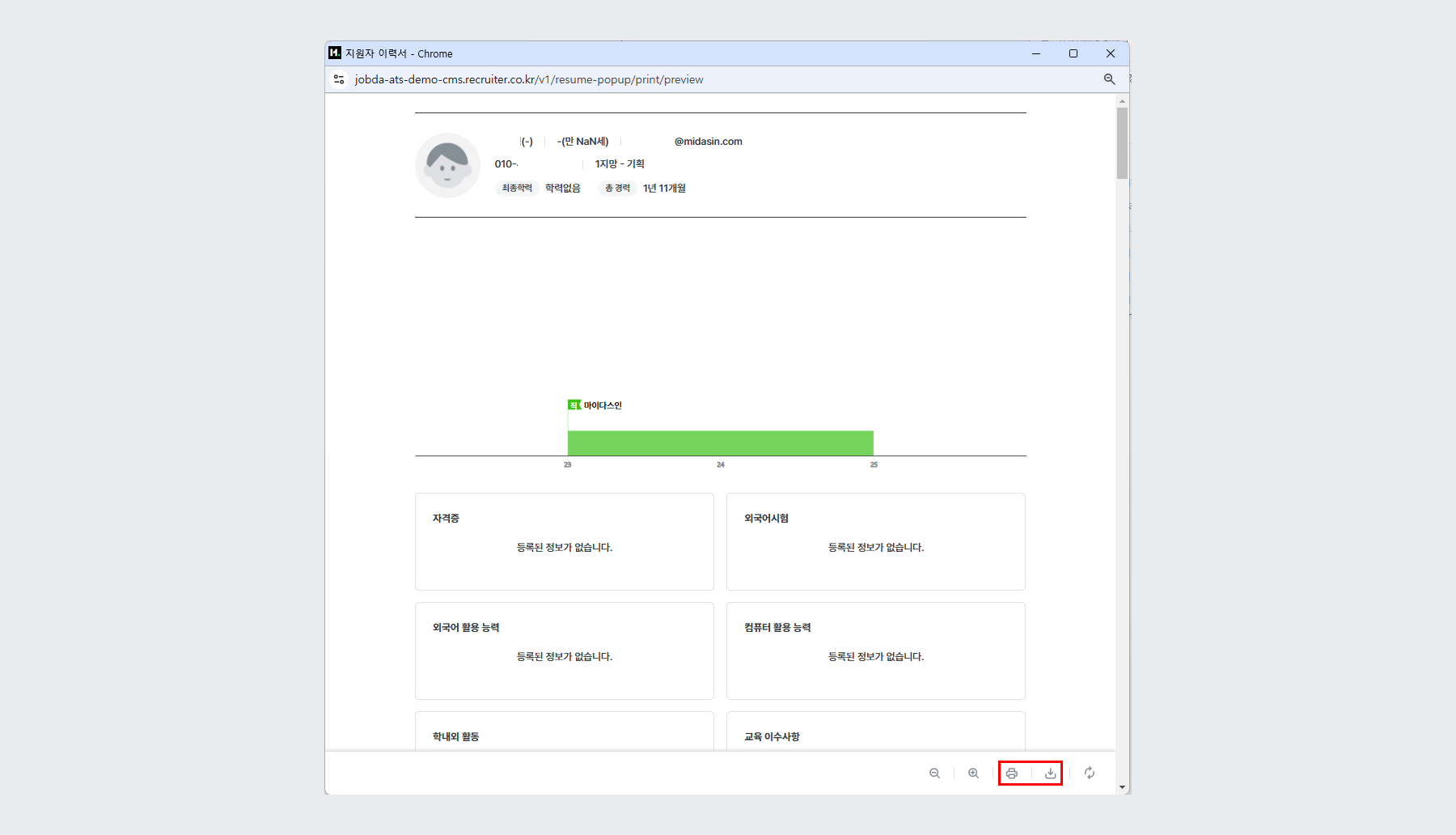Screen dimensions: 1456x835
Task: Download the resume with download icon
Action: (x=1050, y=774)
